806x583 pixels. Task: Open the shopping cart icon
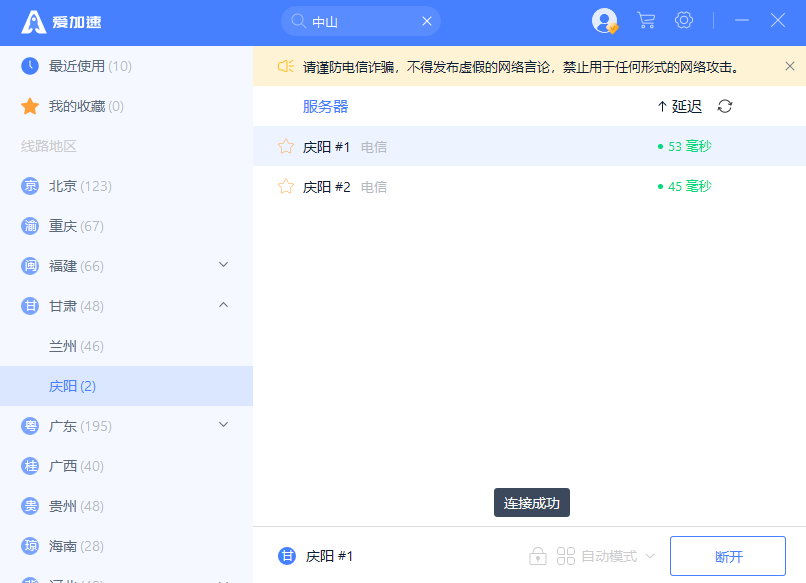646,21
